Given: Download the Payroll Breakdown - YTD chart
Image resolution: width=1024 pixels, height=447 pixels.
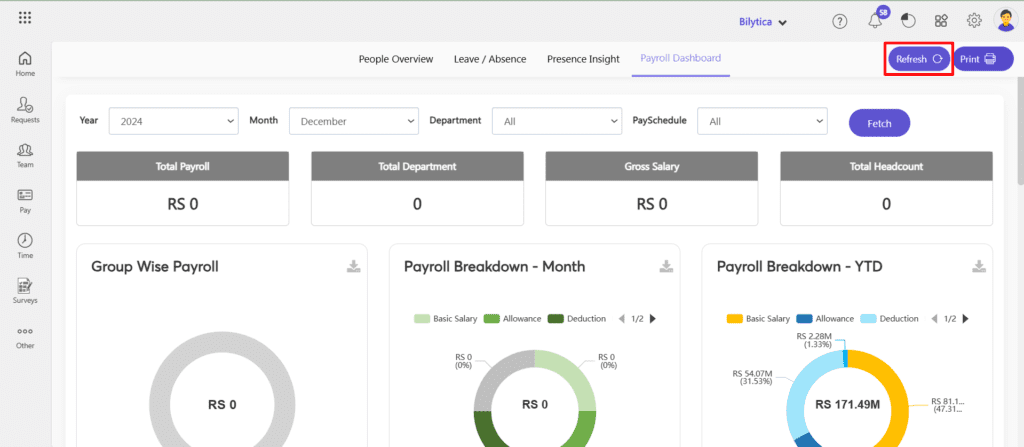Looking at the screenshot, I should (979, 266).
